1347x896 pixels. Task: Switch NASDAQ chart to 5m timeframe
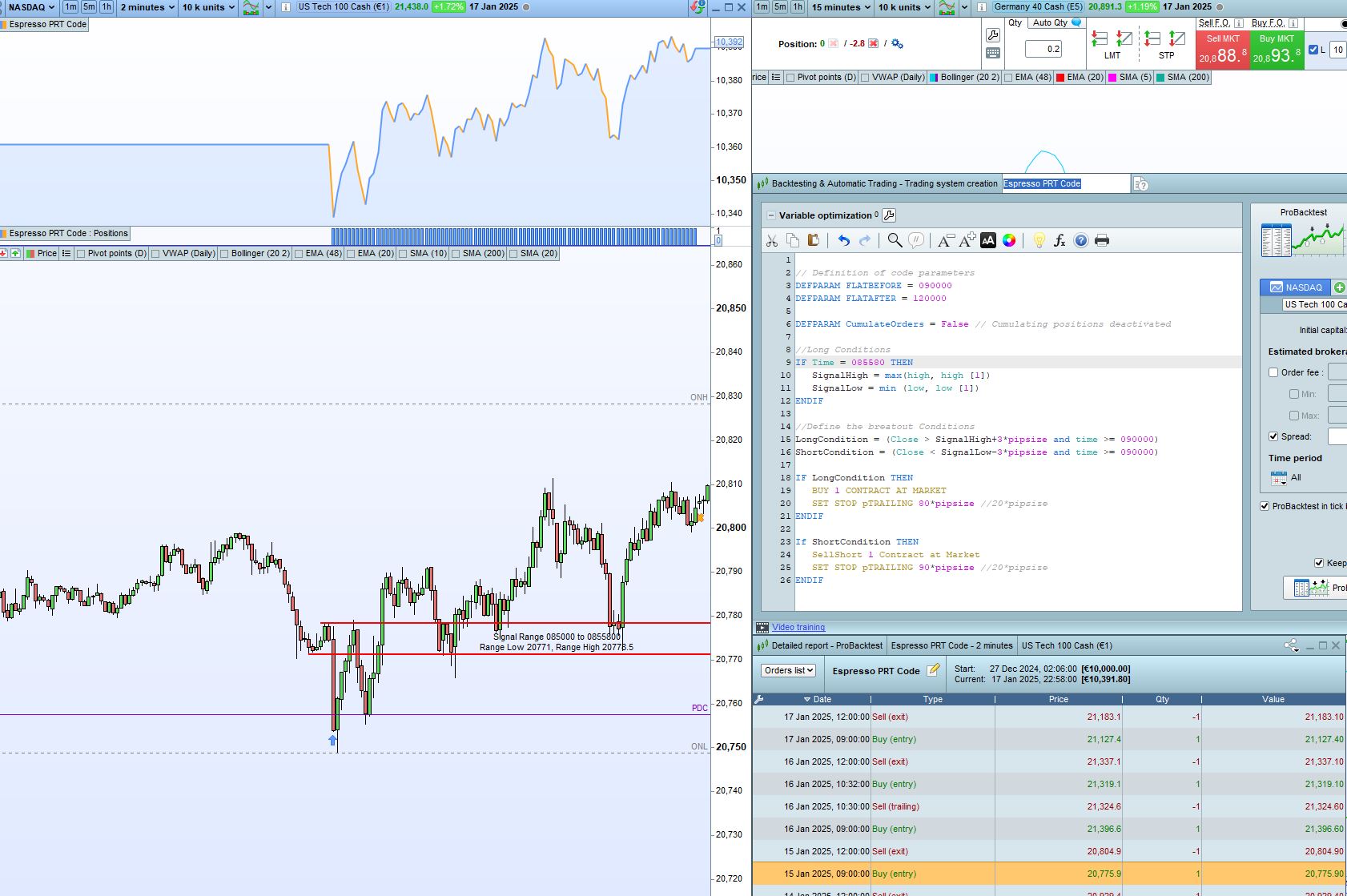click(x=88, y=7)
